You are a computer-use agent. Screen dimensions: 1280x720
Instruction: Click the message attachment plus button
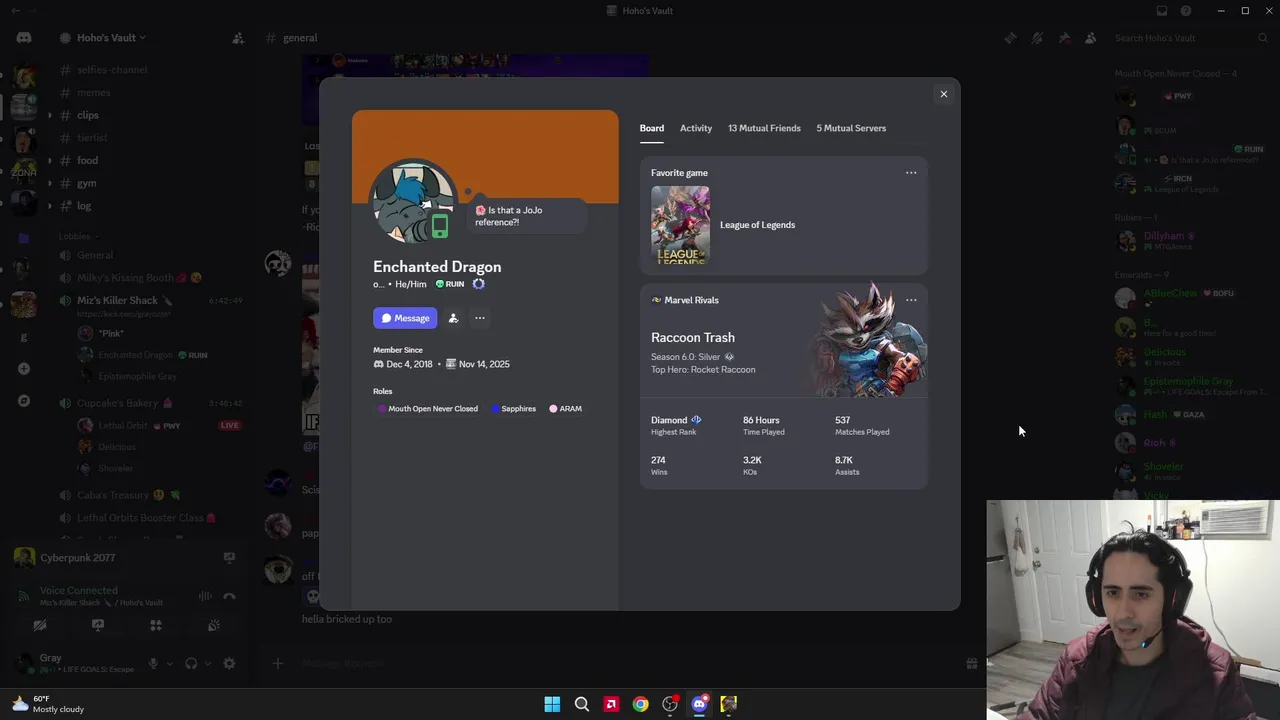pyautogui.click(x=278, y=663)
